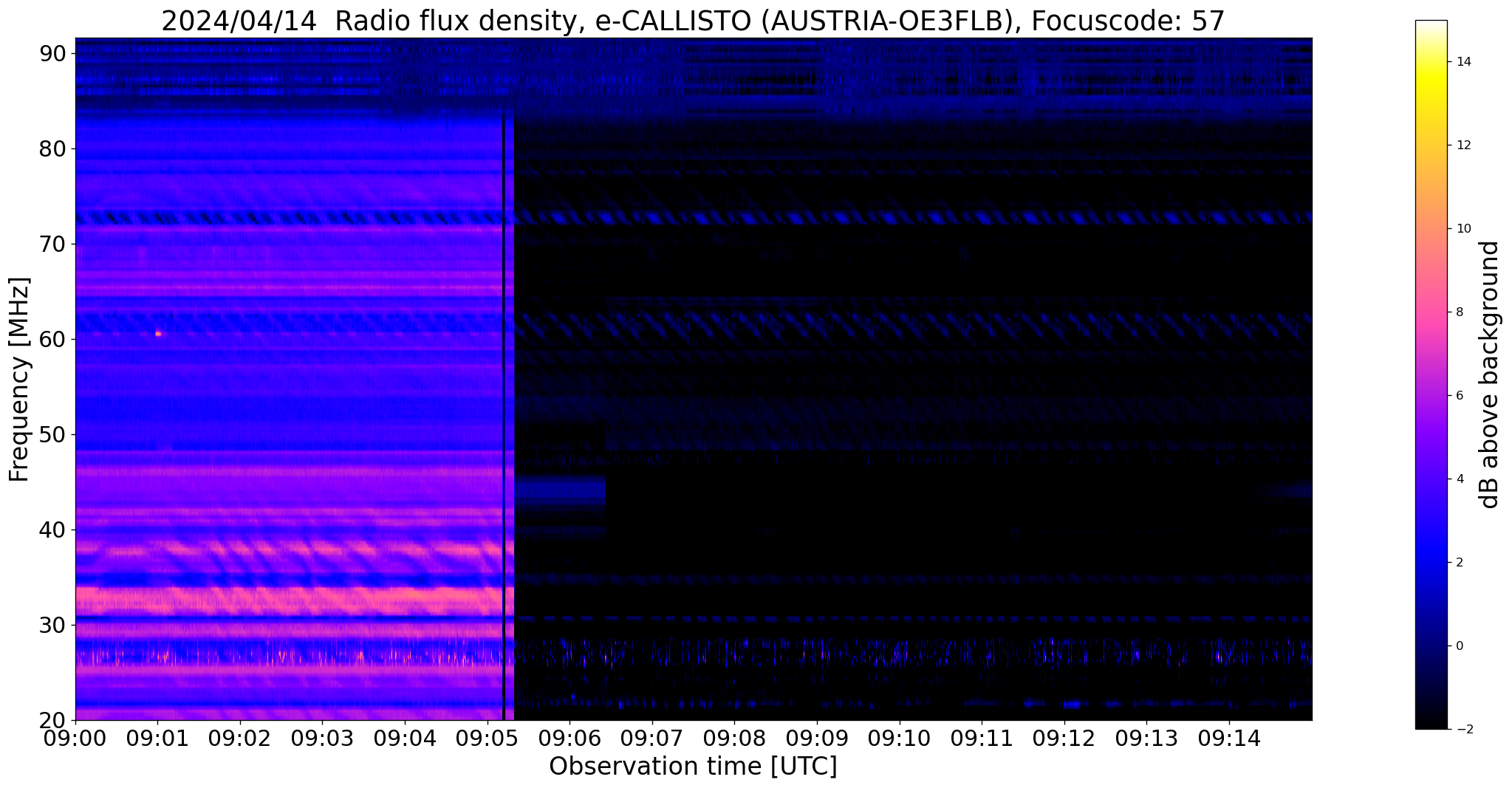Click the 40 tick on the frequency axis
This screenshot has height=788, width=1512.
coord(52,530)
